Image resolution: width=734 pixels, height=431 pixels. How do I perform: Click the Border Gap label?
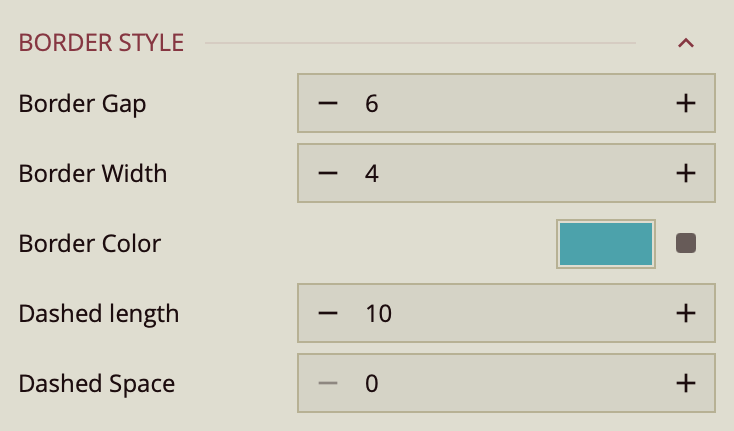pyautogui.click(x=83, y=103)
